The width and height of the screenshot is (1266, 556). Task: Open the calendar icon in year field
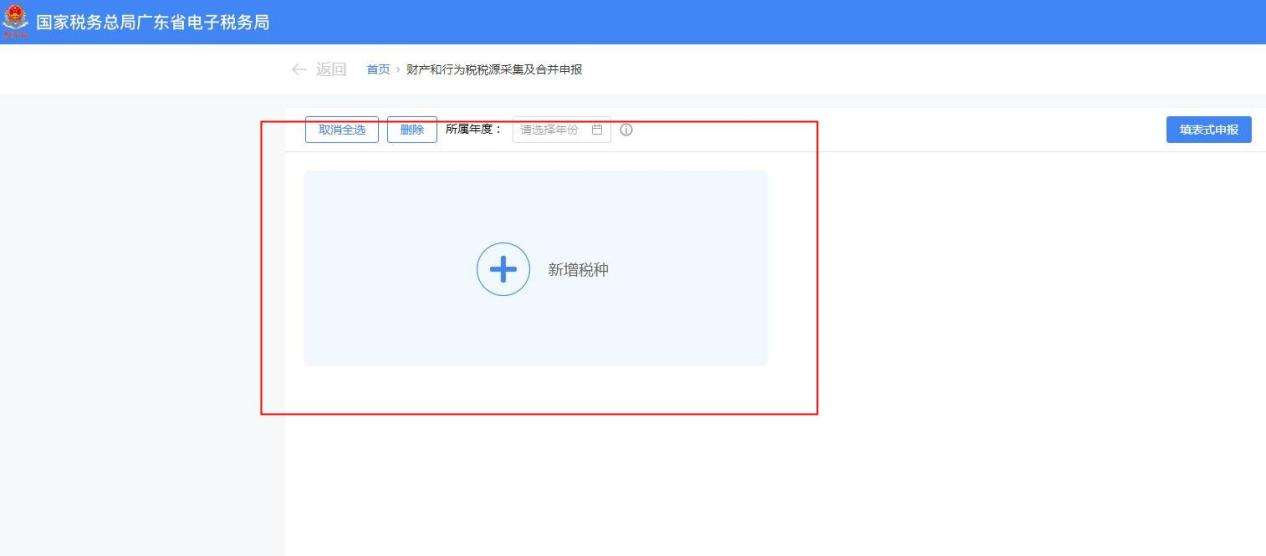pyautogui.click(x=597, y=130)
